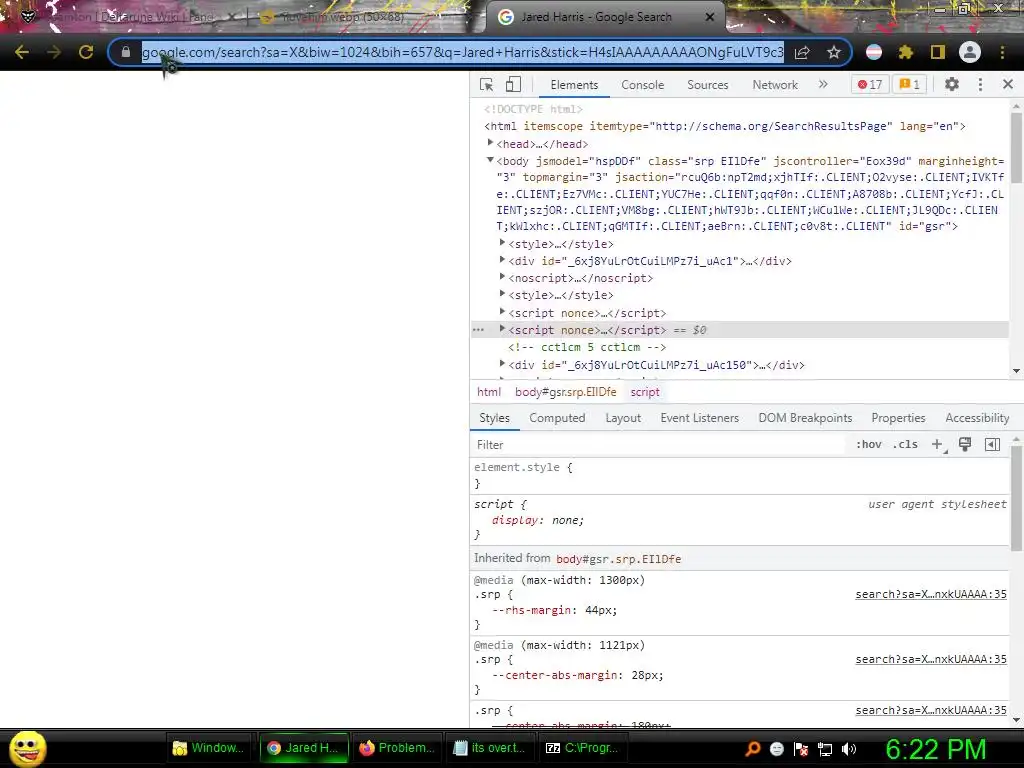Image resolution: width=1024 pixels, height=768 pixels.
Task: Collapse the body element node
Action: [490, 159]
